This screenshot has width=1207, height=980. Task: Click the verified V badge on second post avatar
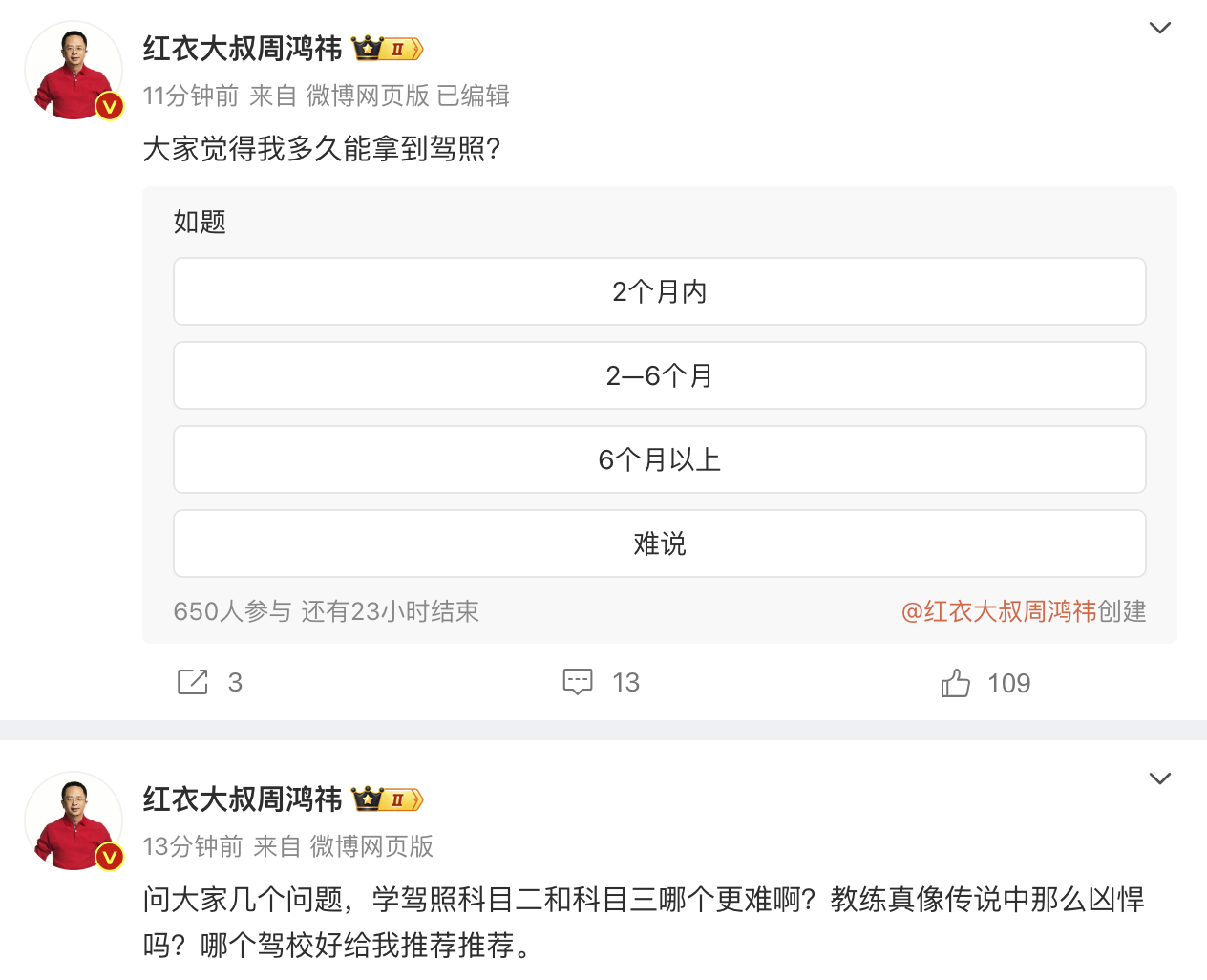110,857
